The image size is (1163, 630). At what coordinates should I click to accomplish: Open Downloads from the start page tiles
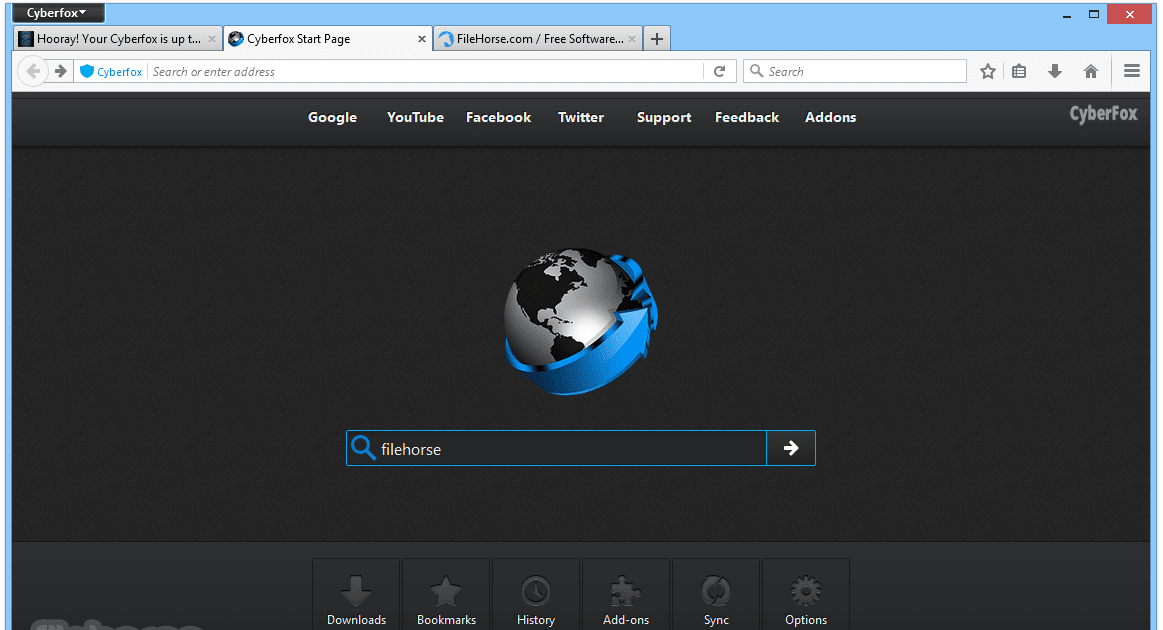356,595
